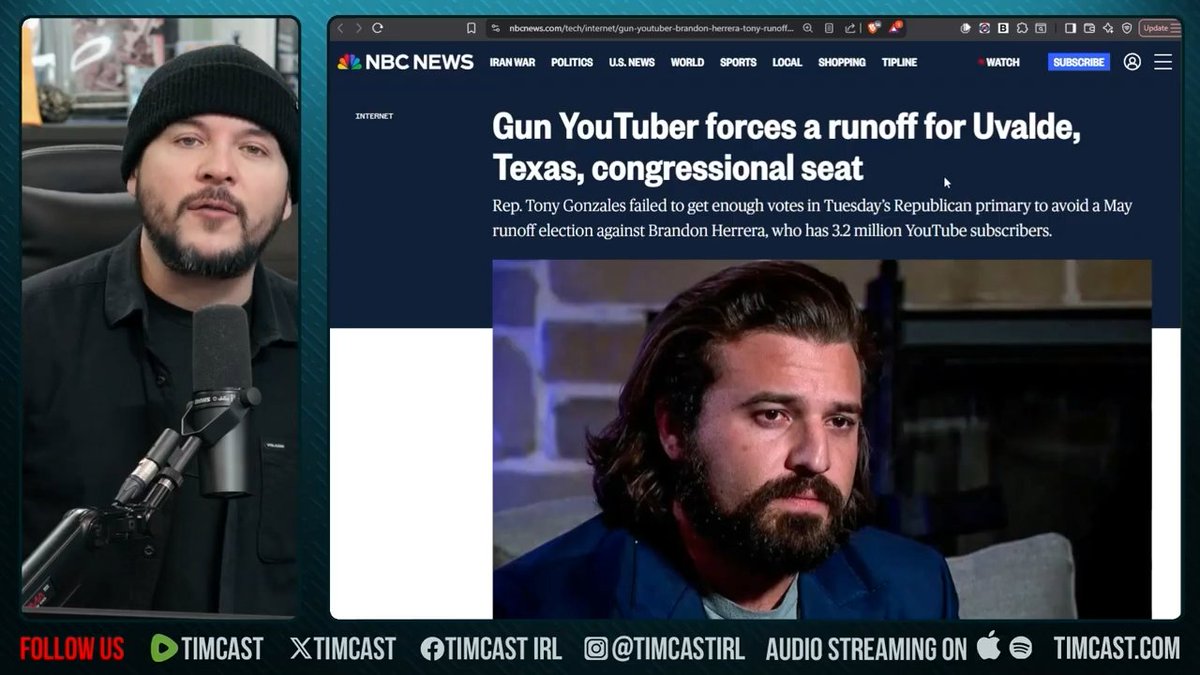Expand the NBC News hamburger menu

coord(1163,62)
